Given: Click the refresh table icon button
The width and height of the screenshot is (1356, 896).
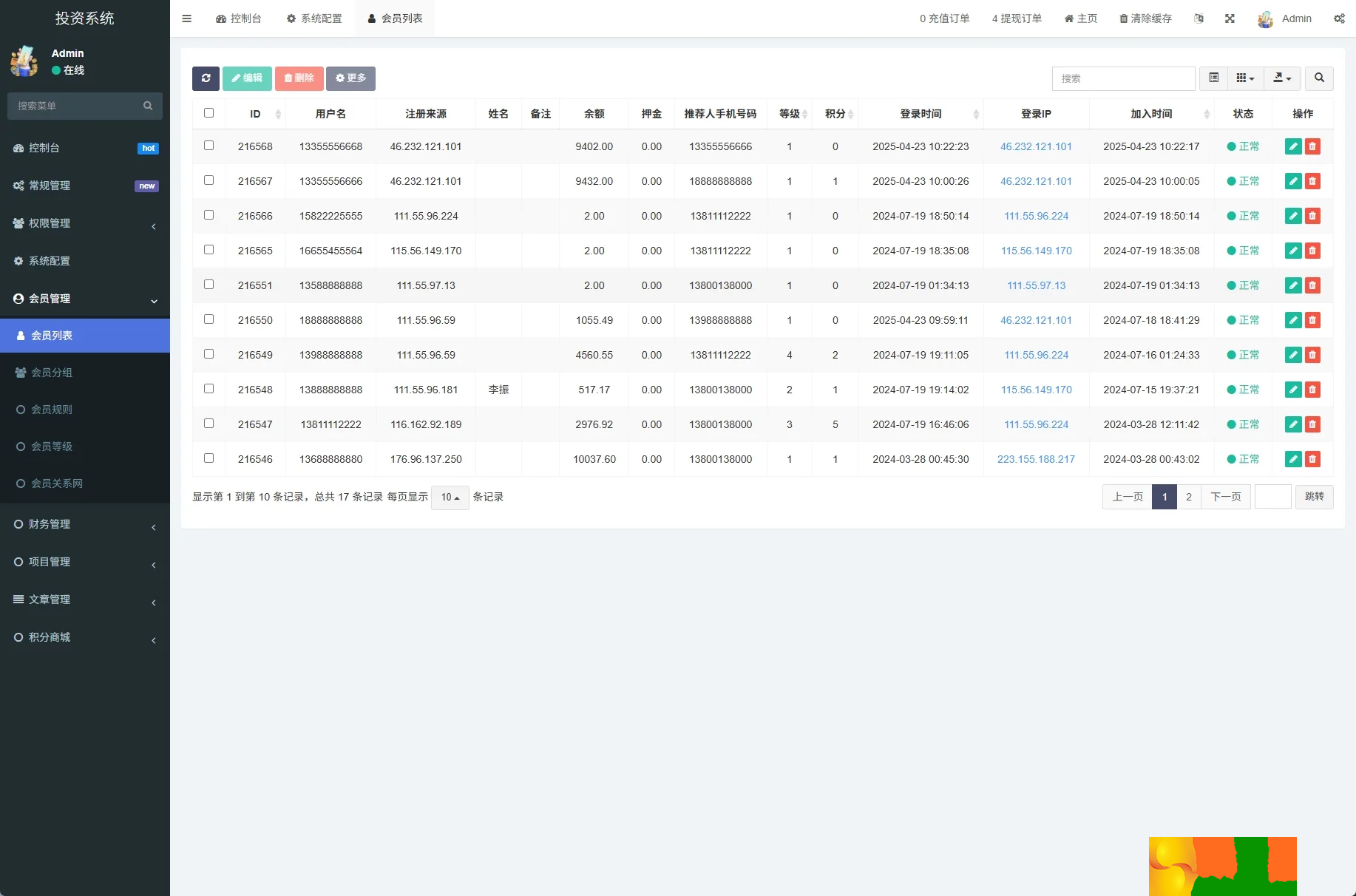Looking at the screenshot, I should [x=206, y=78].
